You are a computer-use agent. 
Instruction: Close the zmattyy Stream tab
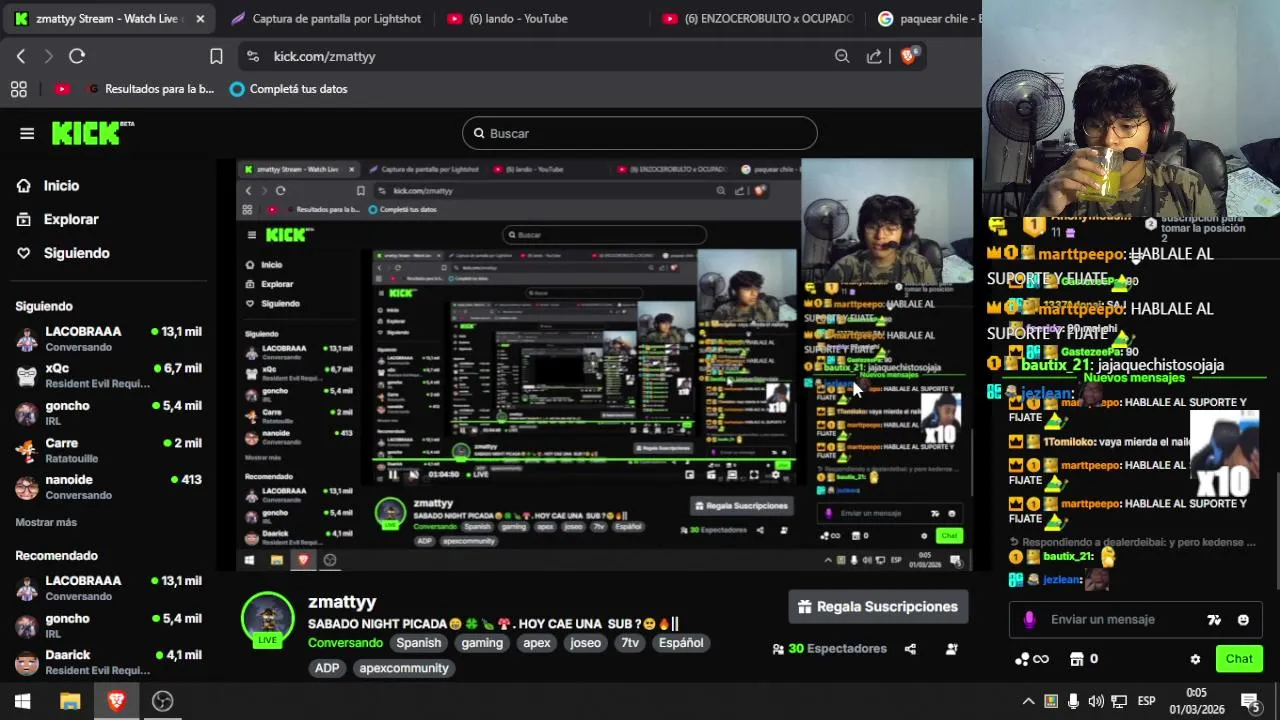pyautogui.click(x=200, y=18)
